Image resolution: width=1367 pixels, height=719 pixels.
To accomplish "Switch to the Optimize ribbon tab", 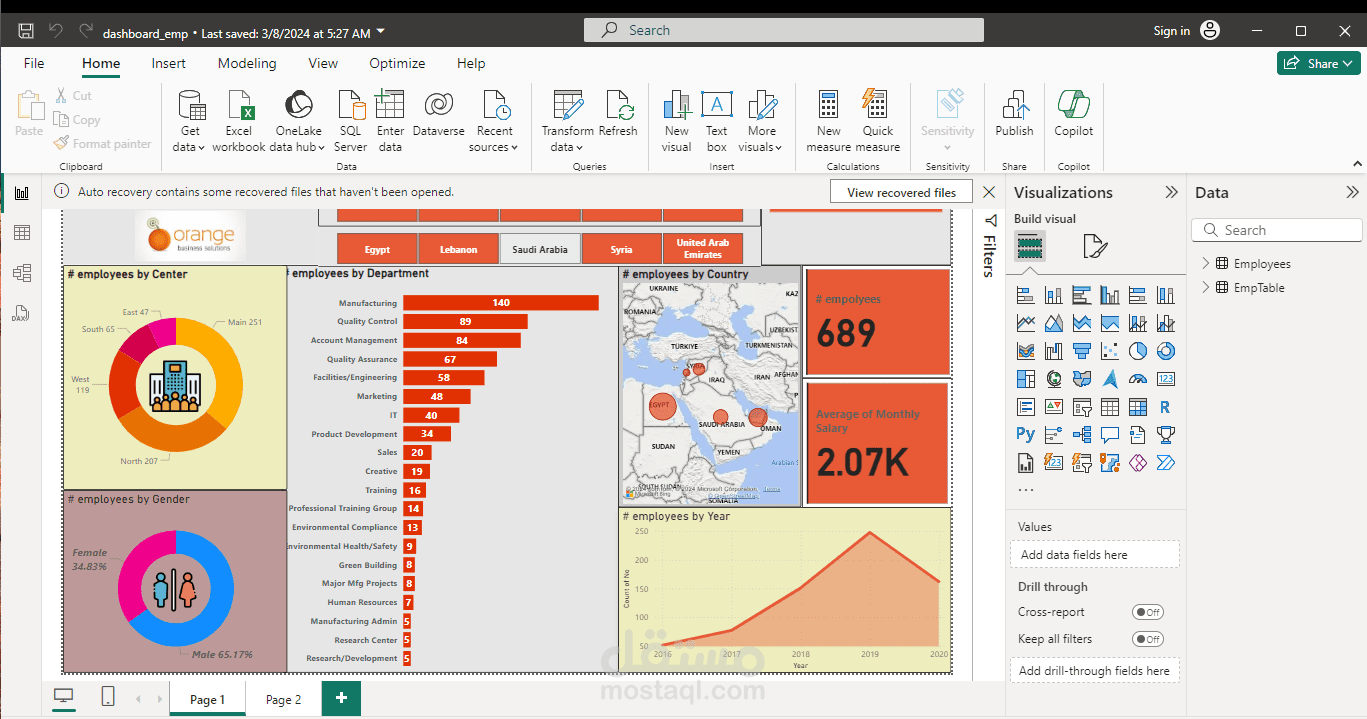I will [397, 63].
